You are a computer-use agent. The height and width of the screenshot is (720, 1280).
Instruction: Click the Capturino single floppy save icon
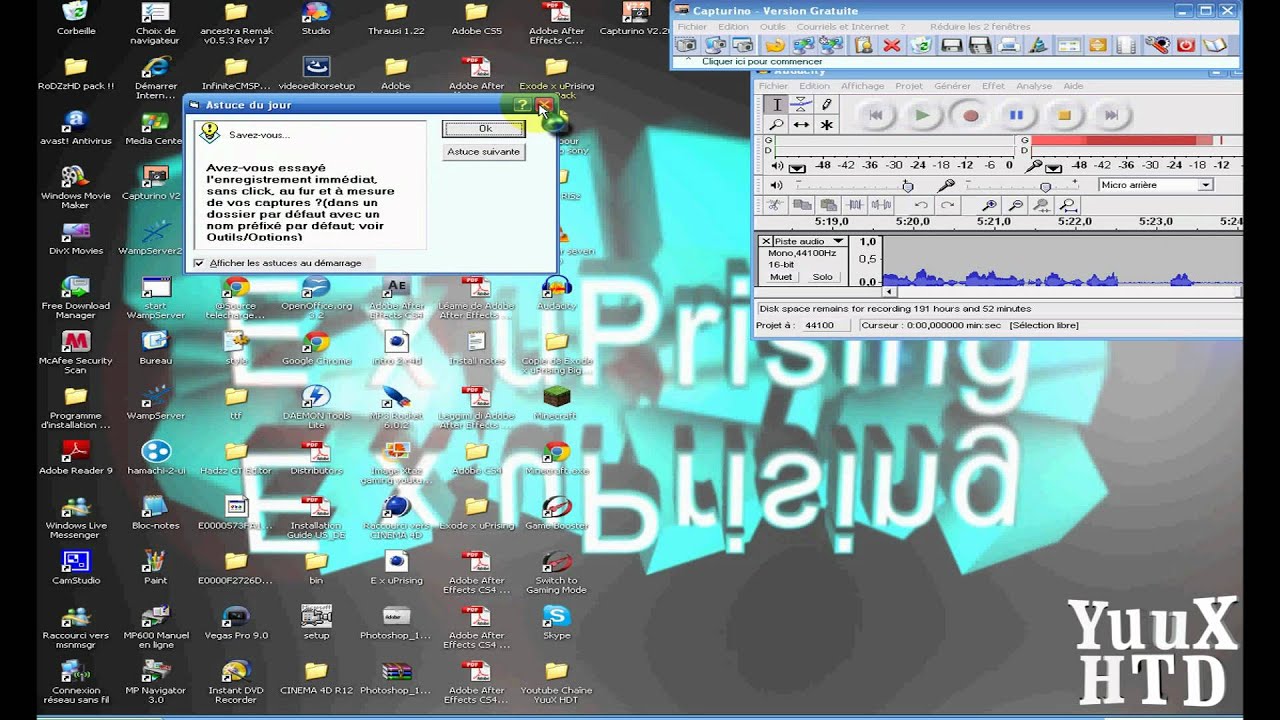click(951, 45)
